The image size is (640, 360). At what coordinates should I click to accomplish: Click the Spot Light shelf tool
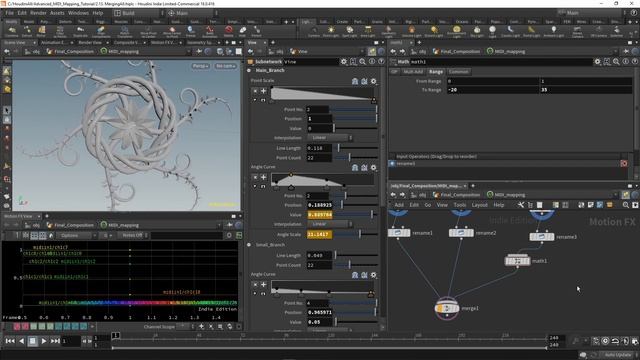click(349, 32)
